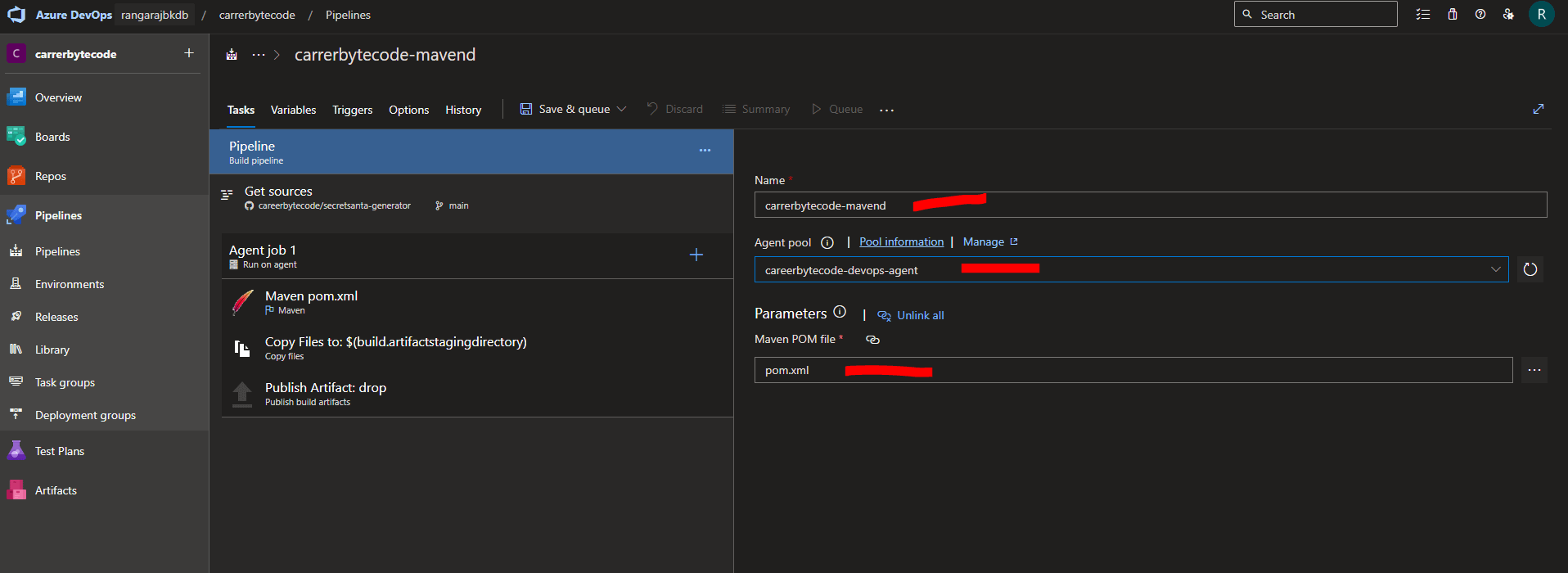Open the Marketplace shopping bag icon
This screenshot has width=1568, height=573.
pyautogui.click(x=1453, y=15)
